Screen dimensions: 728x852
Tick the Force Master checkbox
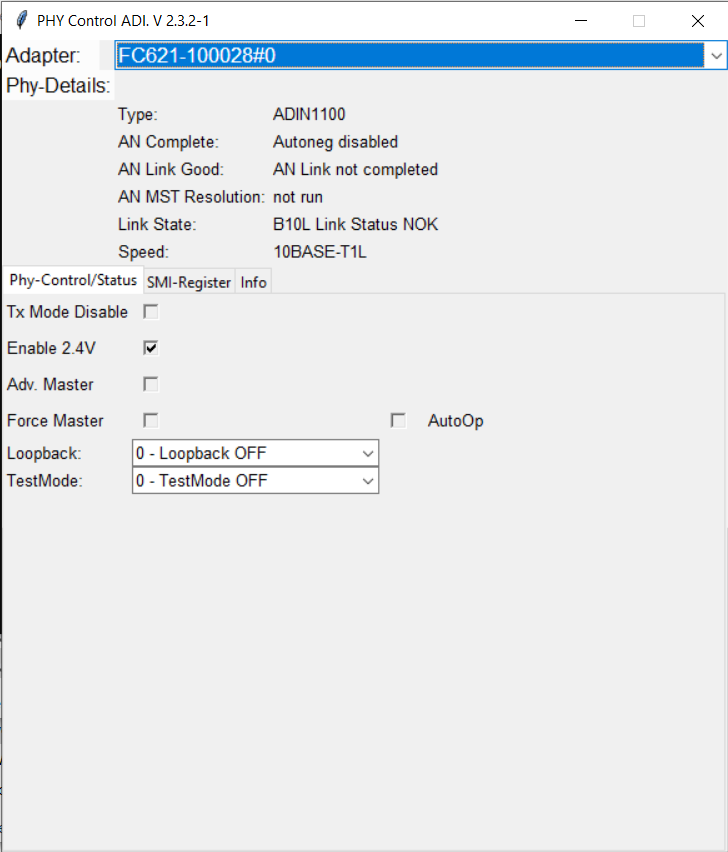150,421
